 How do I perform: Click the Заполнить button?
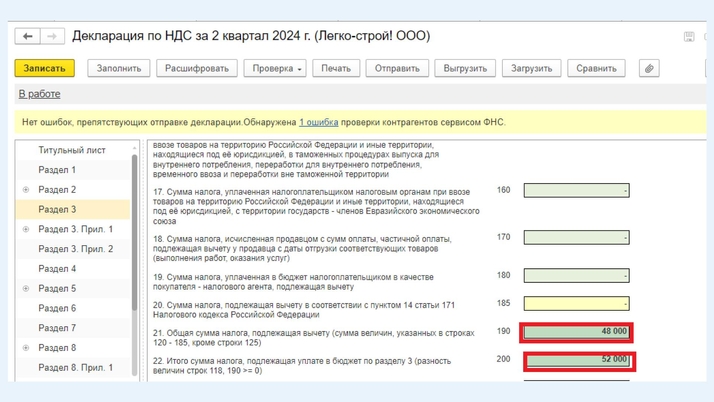(119, 68)
